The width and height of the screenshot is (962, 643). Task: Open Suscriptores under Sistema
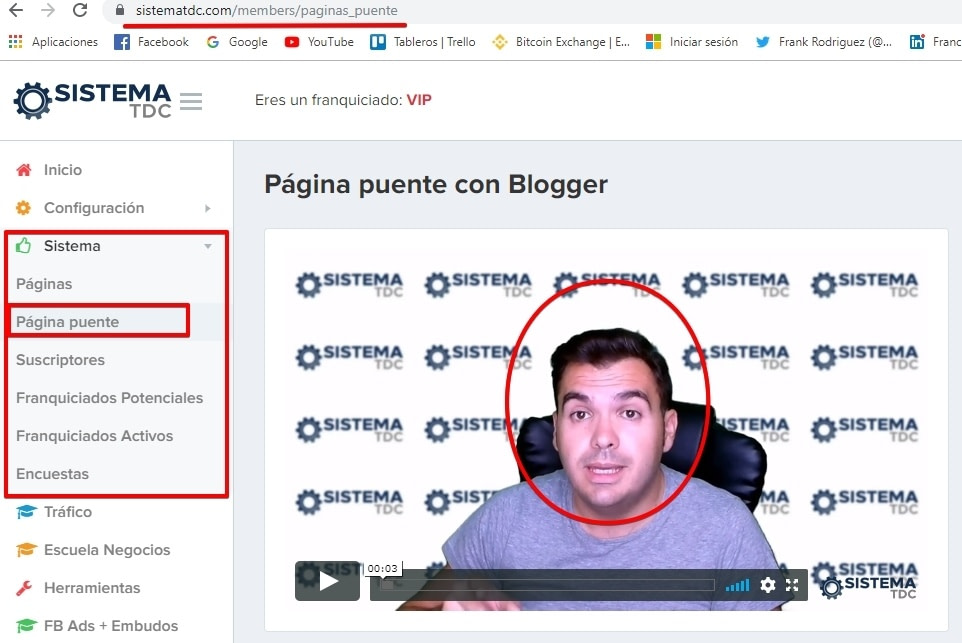[x=60, y=360]
